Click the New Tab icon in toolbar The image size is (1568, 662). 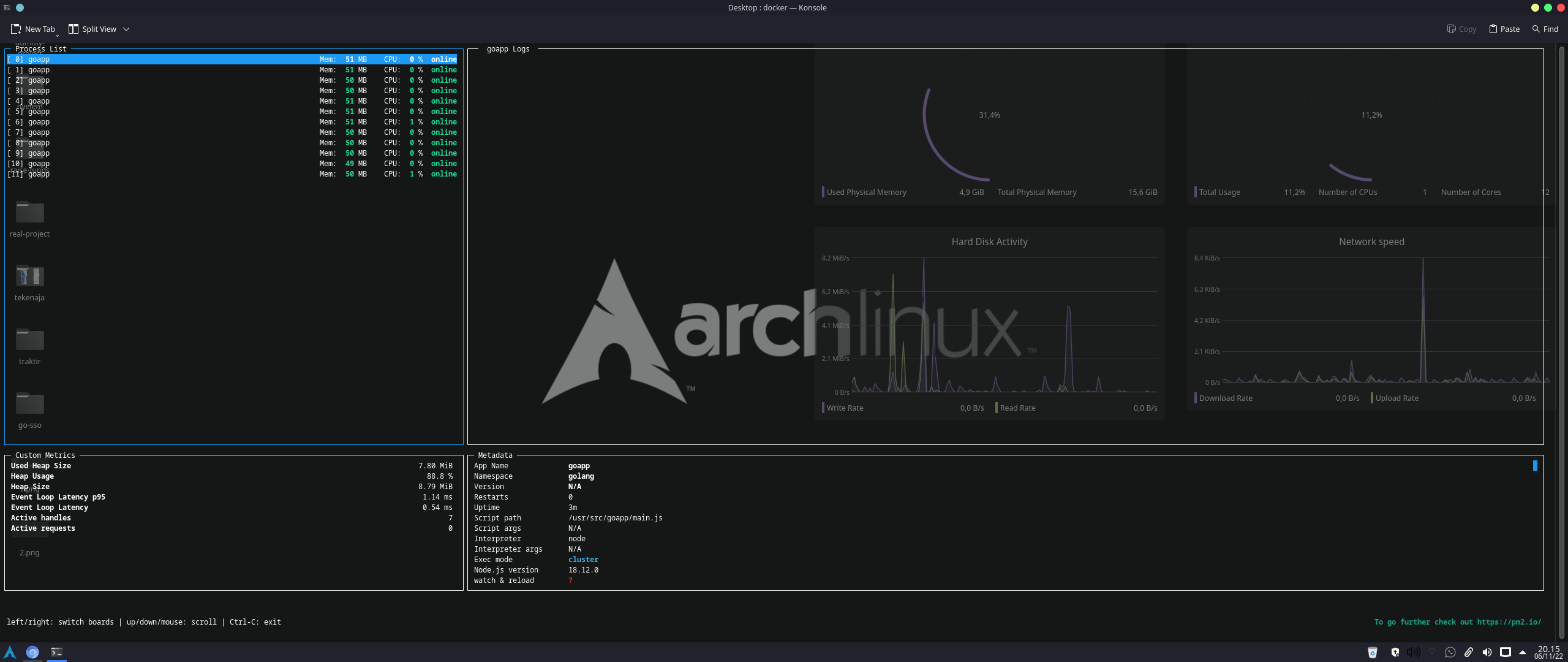point(16,29)
